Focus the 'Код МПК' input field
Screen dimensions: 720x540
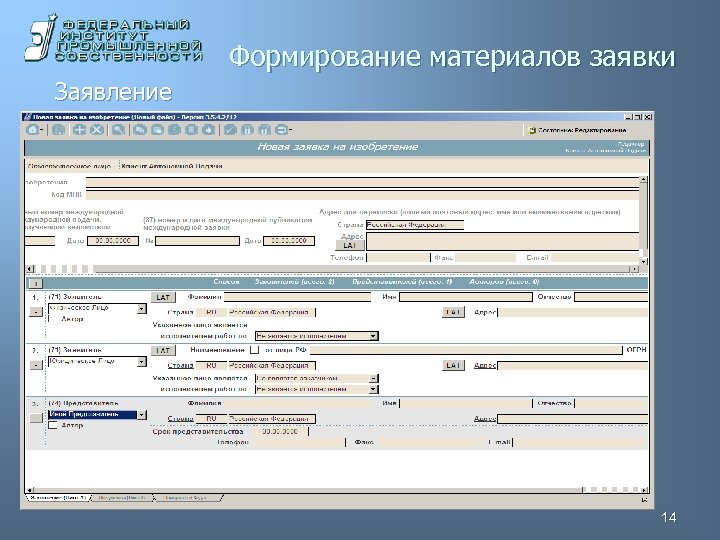pos(363,195)
